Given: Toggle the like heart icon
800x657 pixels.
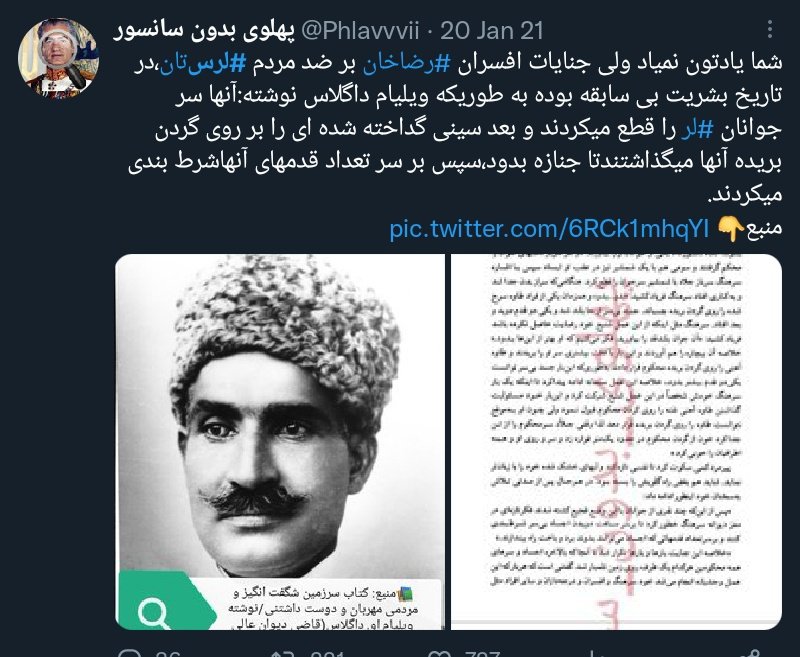Looking at the screenshot, I should pos(438,653).
